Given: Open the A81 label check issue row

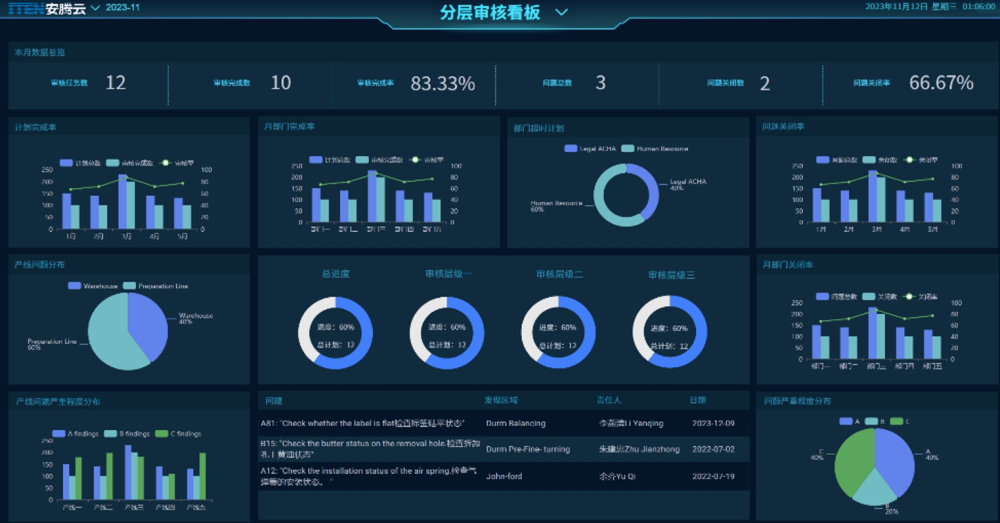Looking at the screenshot, I should 504,423.
